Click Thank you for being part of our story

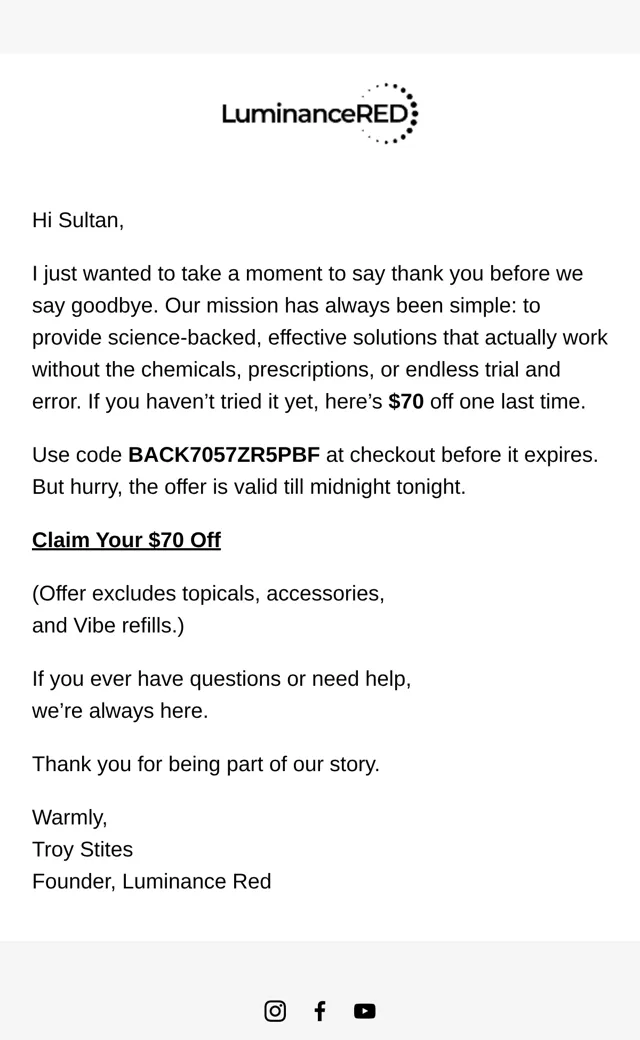[206, 764]
